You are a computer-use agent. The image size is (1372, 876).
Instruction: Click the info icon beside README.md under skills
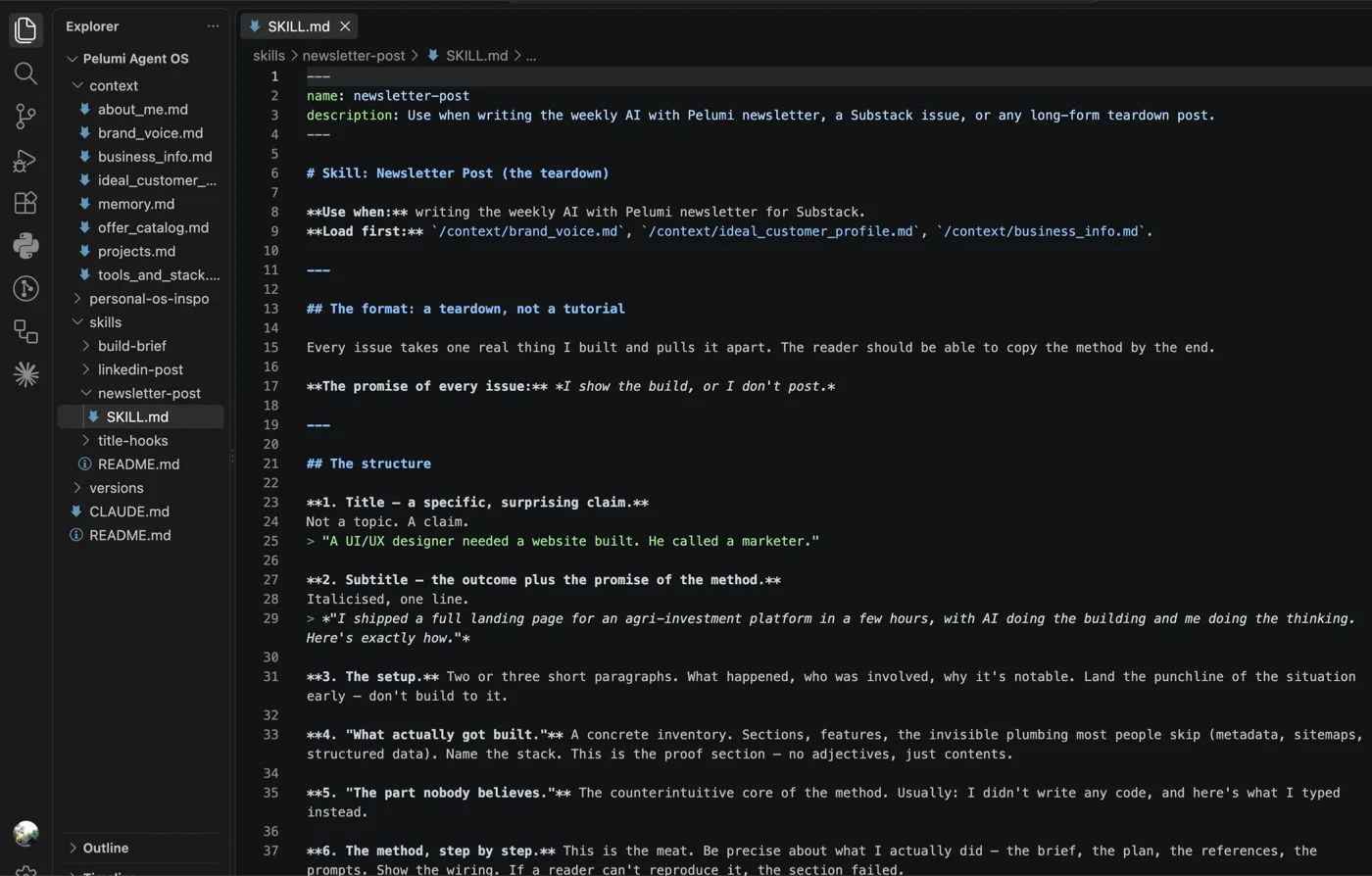tap(85, 464)
